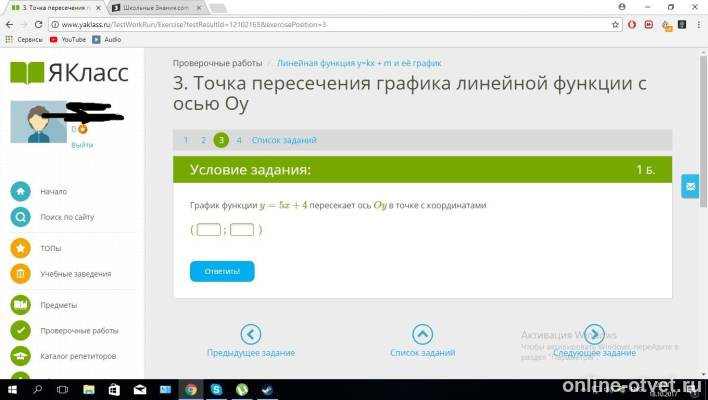Click the second coordinate input box
Screen dimensions: 708x400
coord(242,230)
